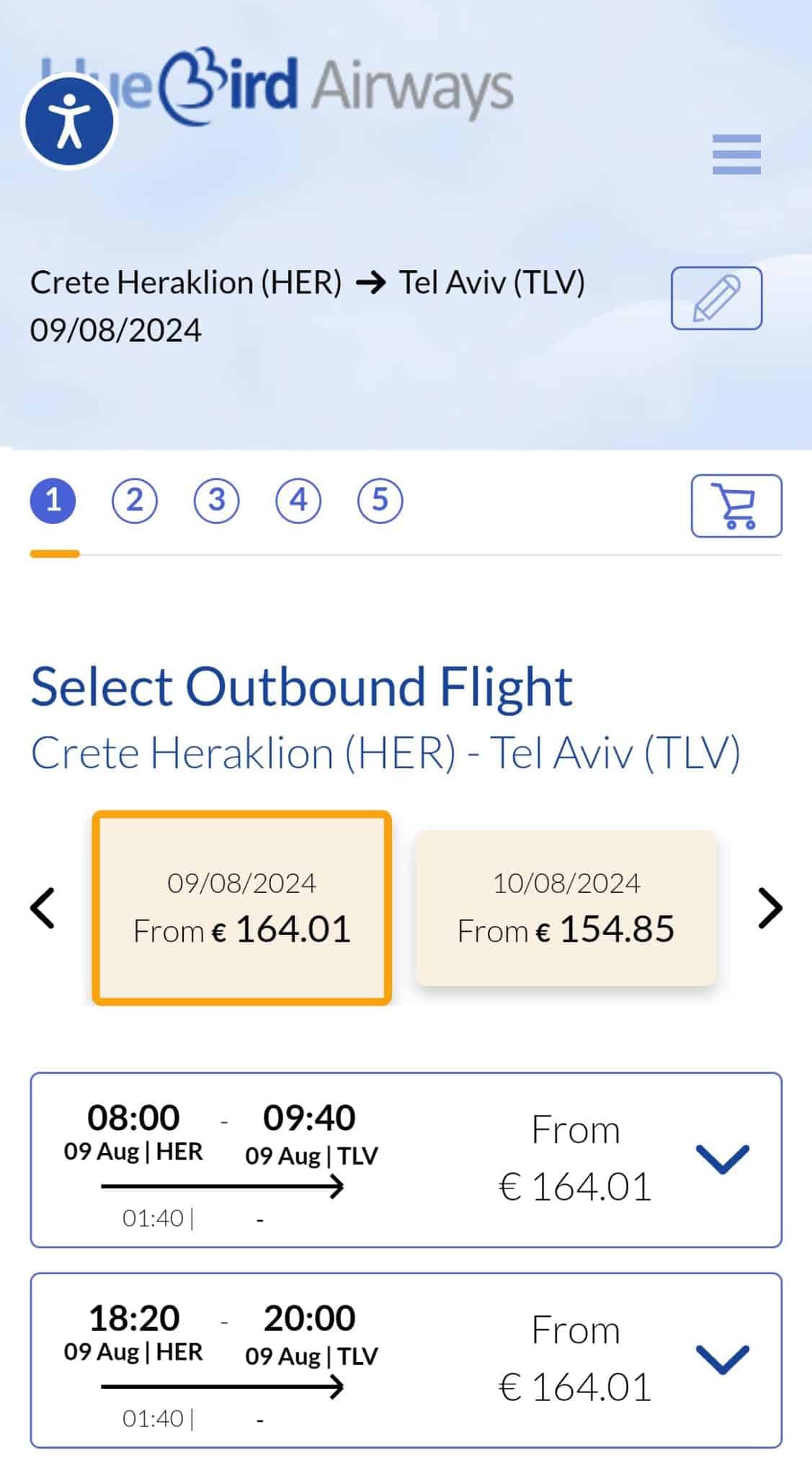The height and width of the screenshot is (1476, 812).
Task: Jump to step 5 indicator
Action: [x=380, y=500]
